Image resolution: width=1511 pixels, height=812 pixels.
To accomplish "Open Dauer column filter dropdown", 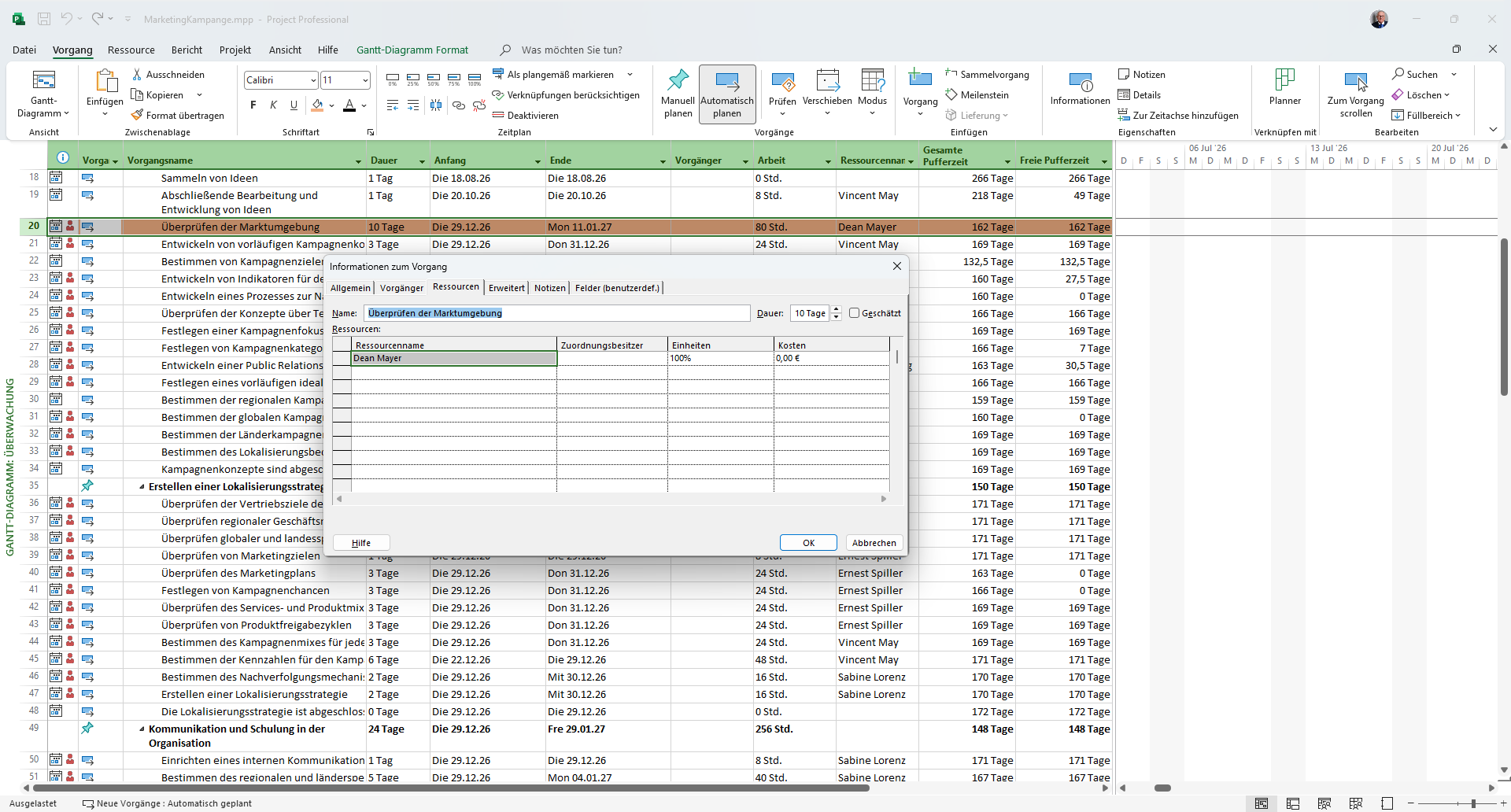I will coord(422,161).
